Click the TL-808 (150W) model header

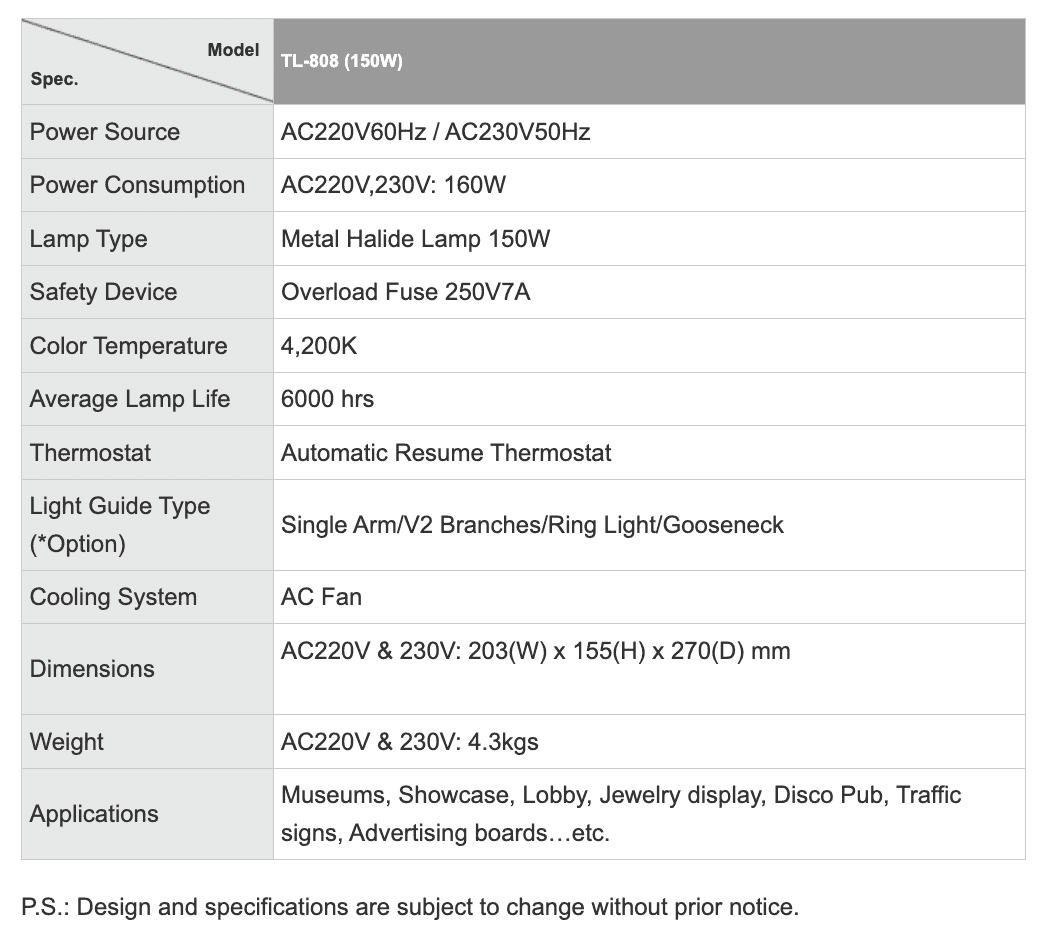click(342, 62)
